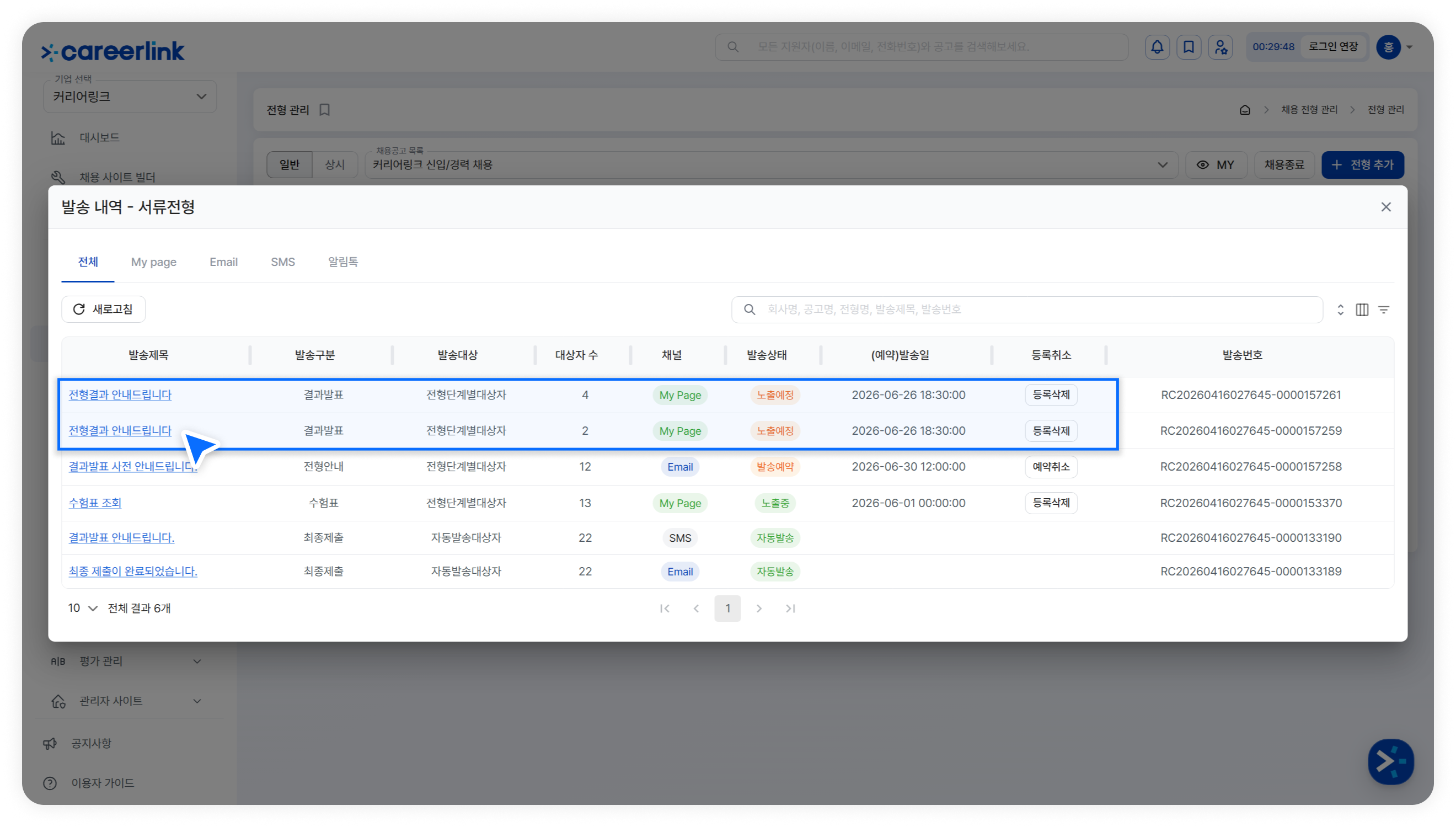Click 예약취소 for 결과발표 사전 안내 row
The height and width of the screenshot is (827, 1456).
click(1051, 467)
